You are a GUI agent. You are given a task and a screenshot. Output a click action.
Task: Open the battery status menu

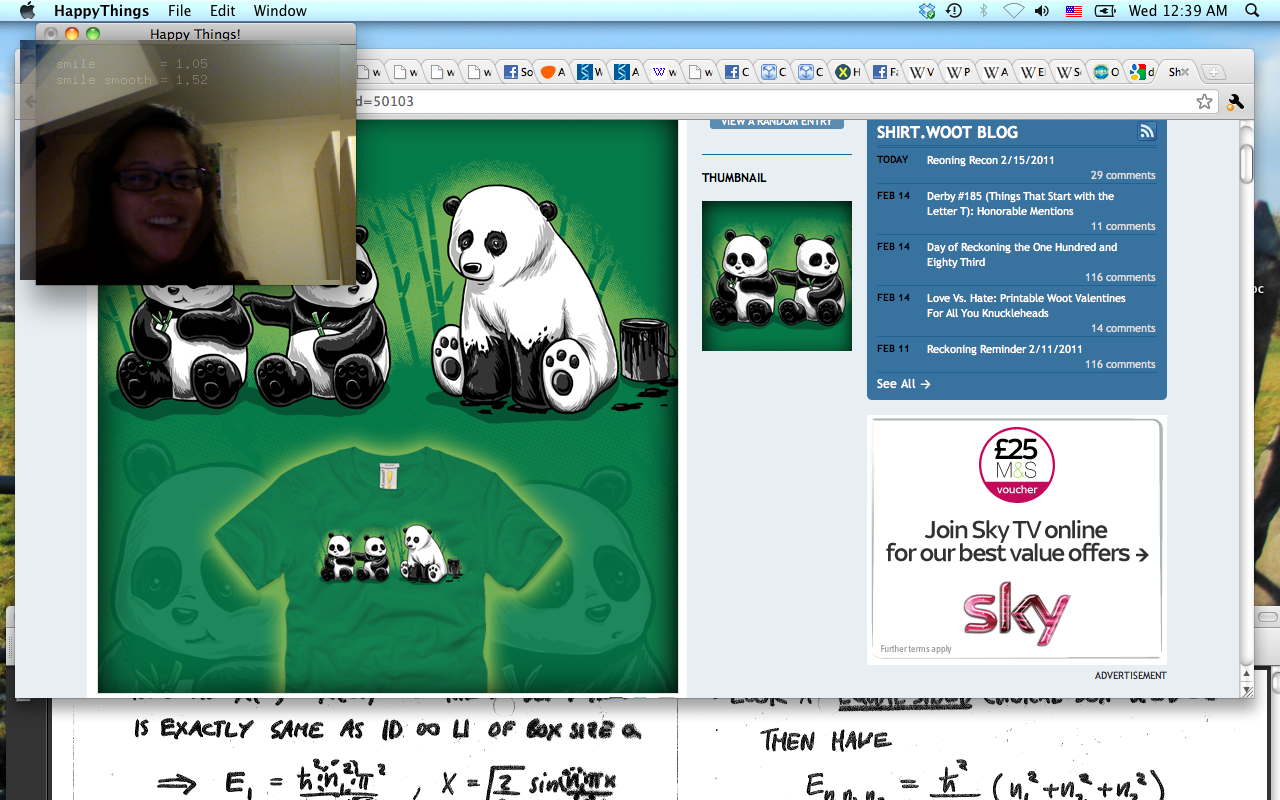pos(1104,11)
